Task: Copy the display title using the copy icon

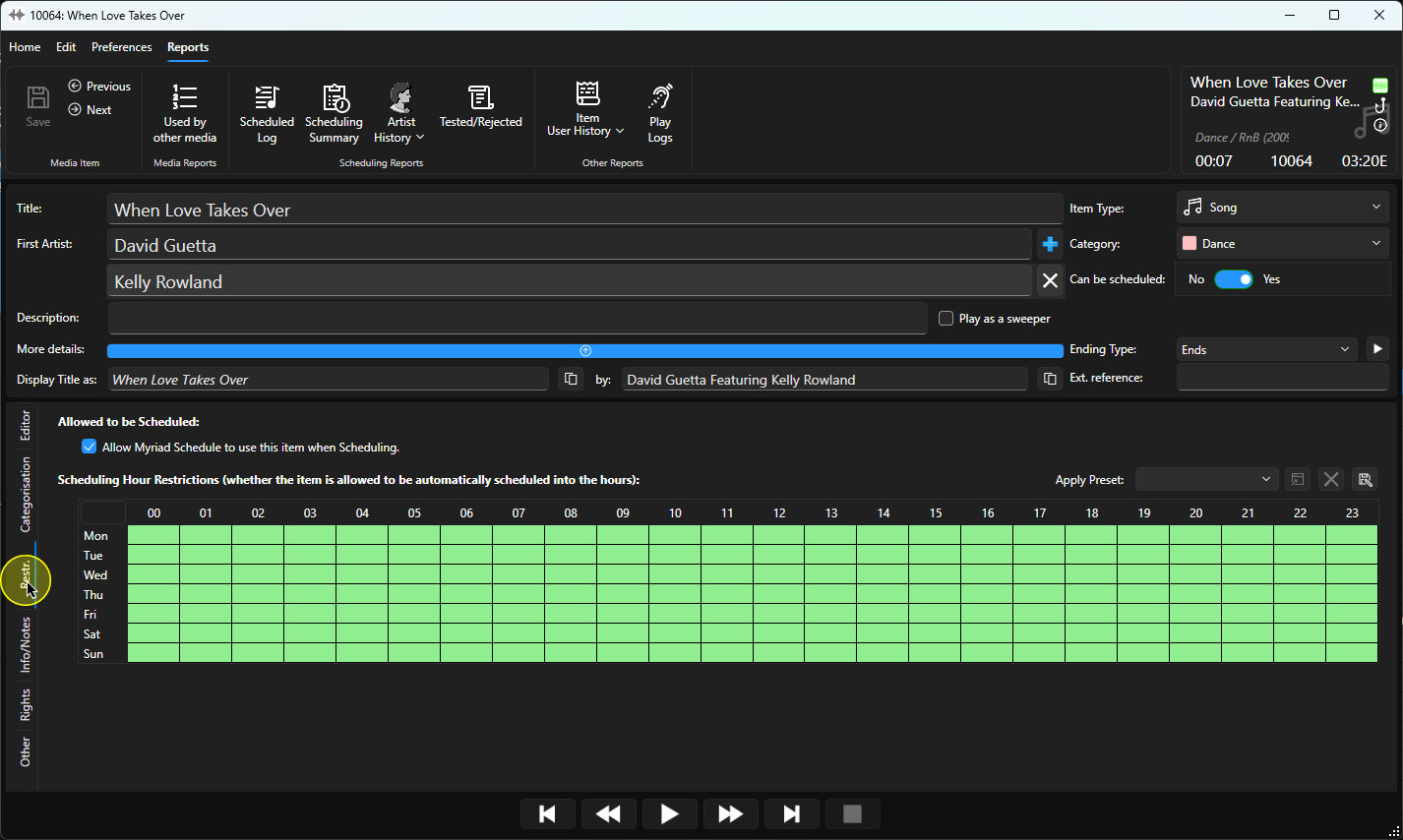Action: pyautogui.click(x=571, y=379)
